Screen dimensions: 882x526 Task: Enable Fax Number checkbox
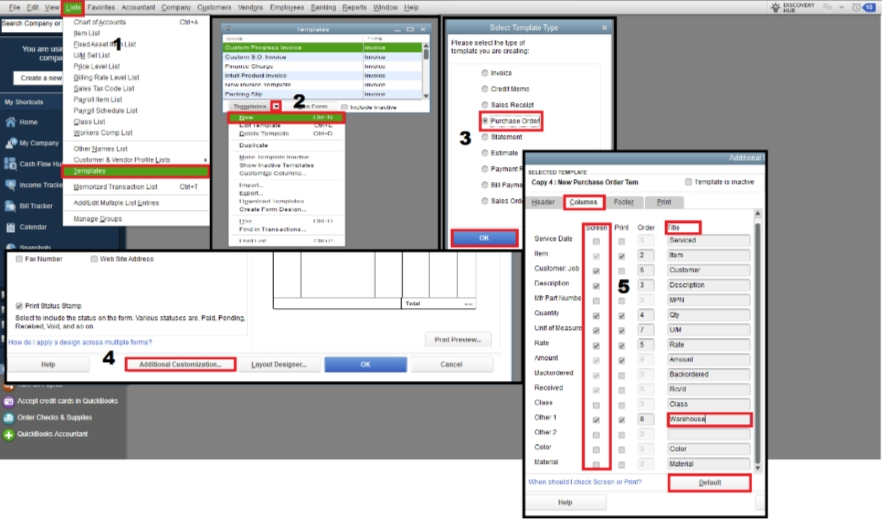[19, 259]
